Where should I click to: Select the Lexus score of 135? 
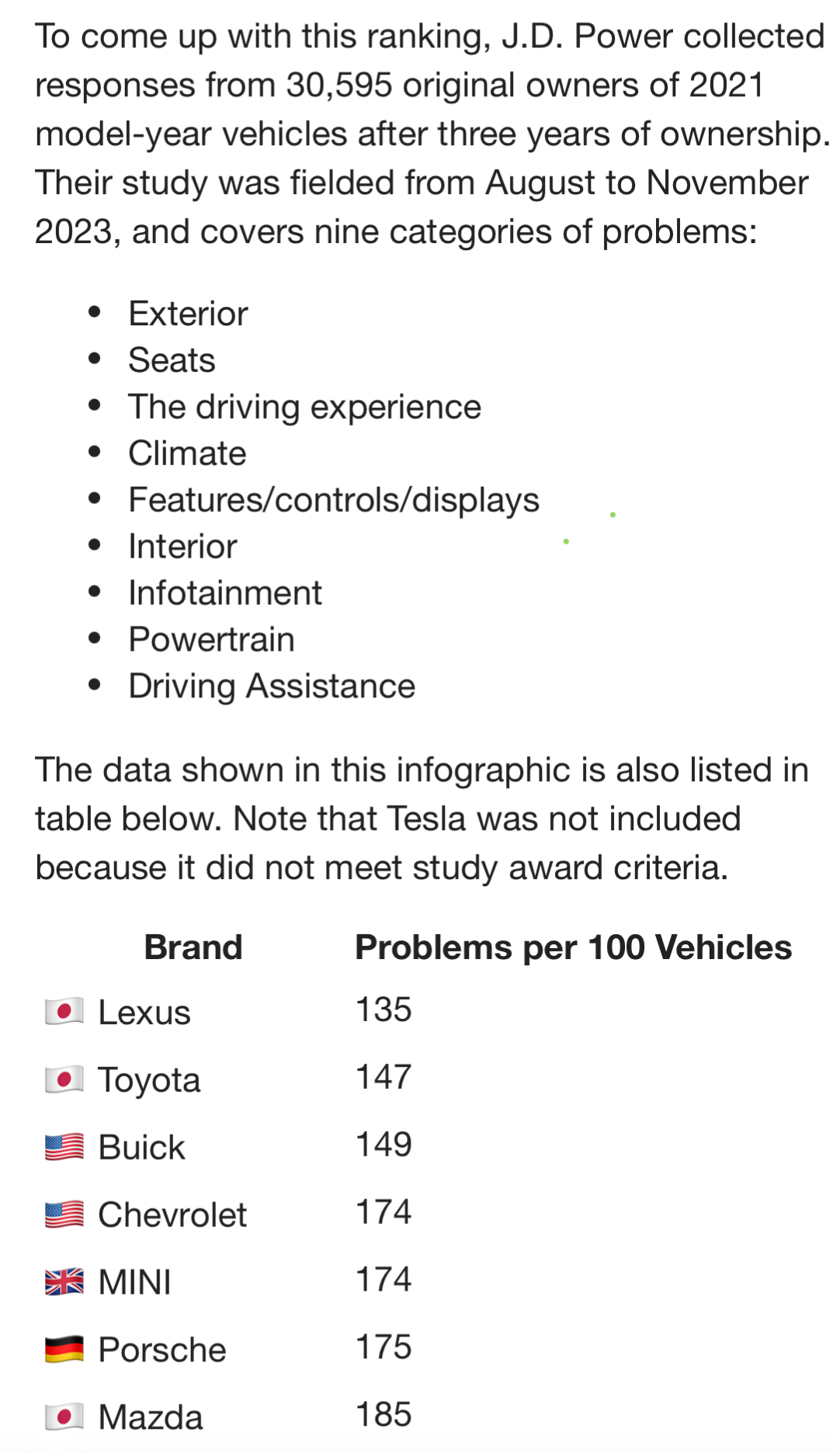click(x=384, y=1010)
